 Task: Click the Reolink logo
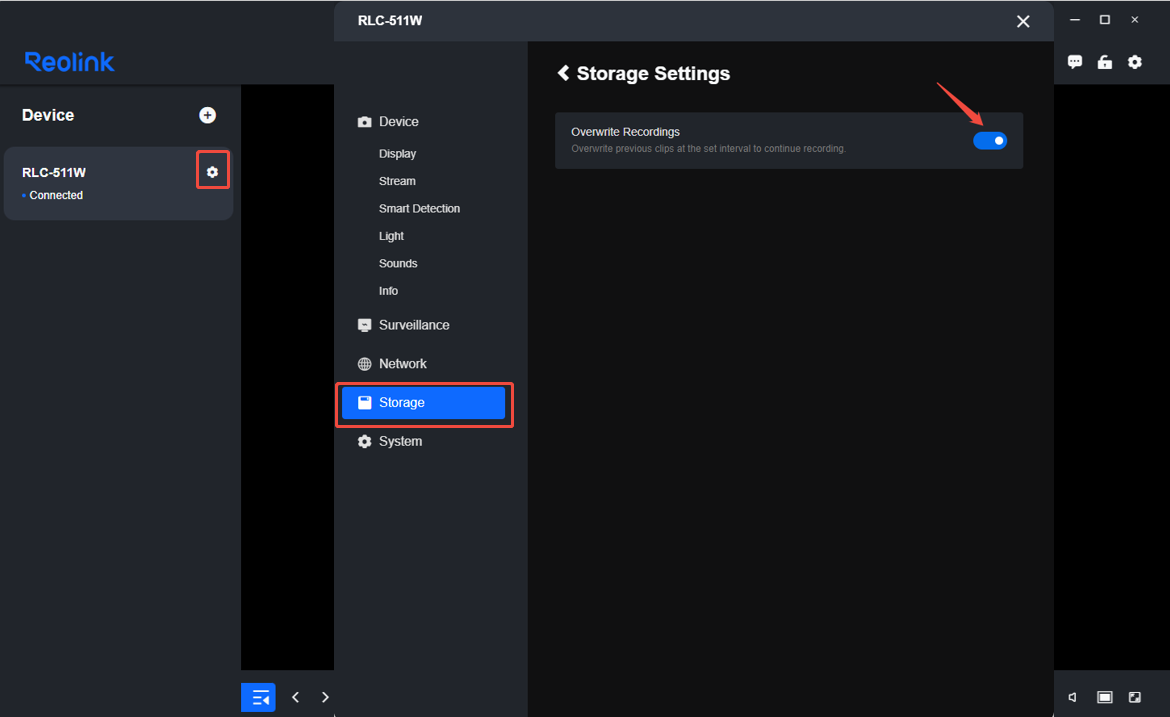[x=69, y=62]
